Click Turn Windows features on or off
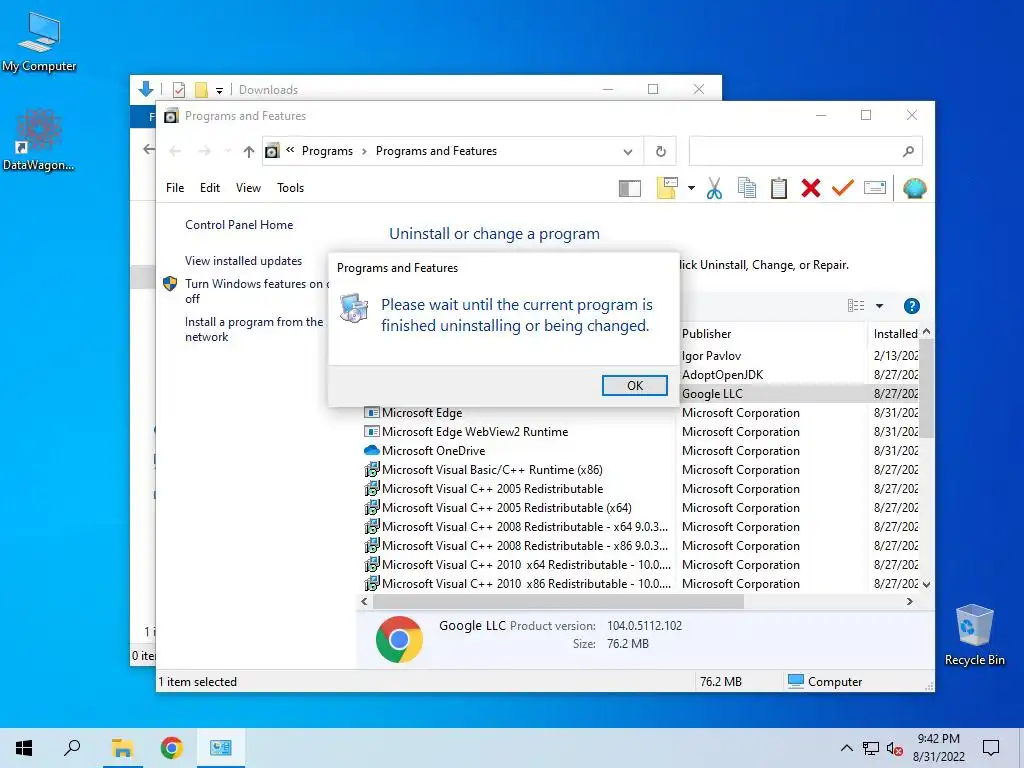 257,291
